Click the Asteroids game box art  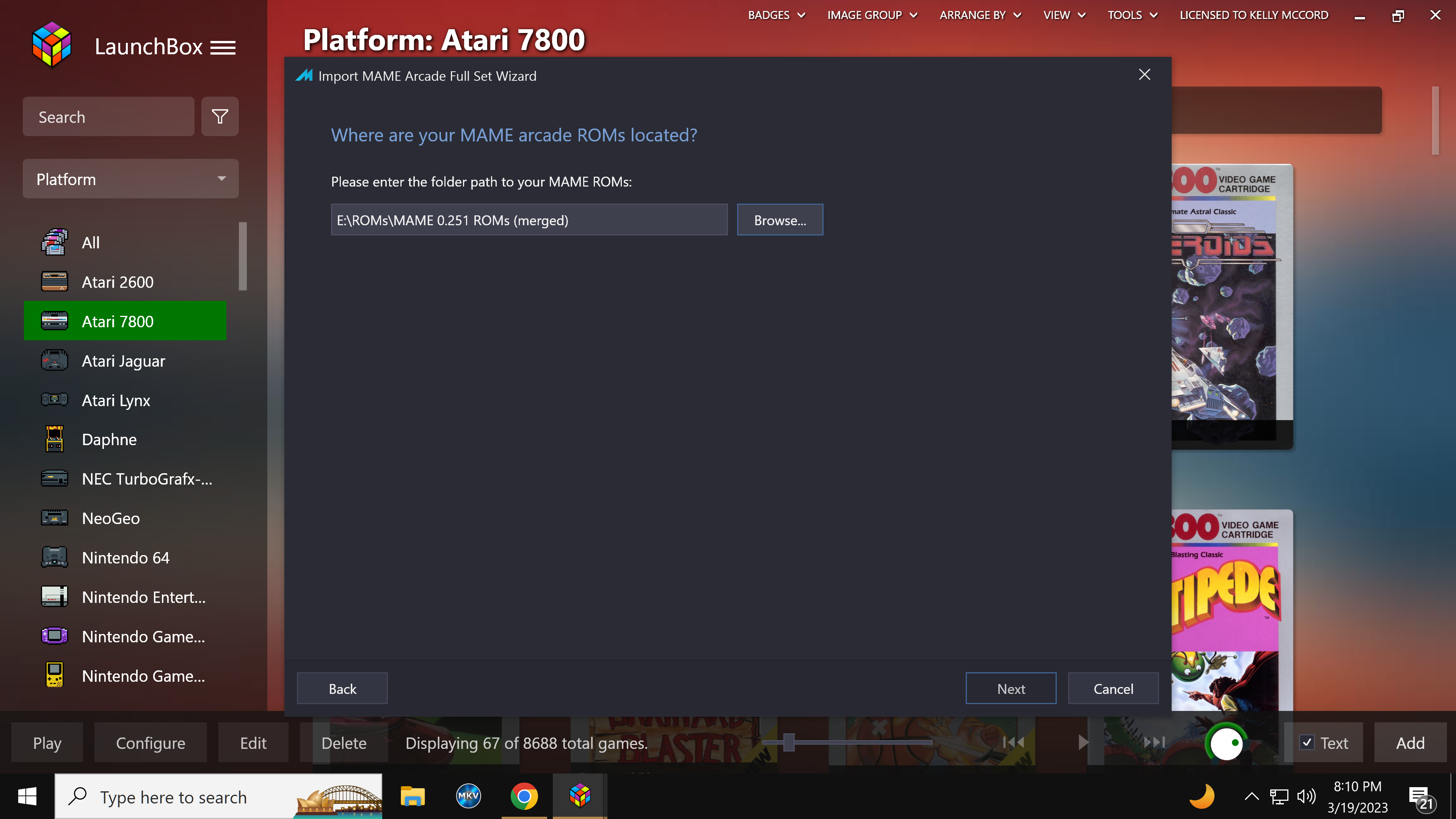(x=1232, y=306)
